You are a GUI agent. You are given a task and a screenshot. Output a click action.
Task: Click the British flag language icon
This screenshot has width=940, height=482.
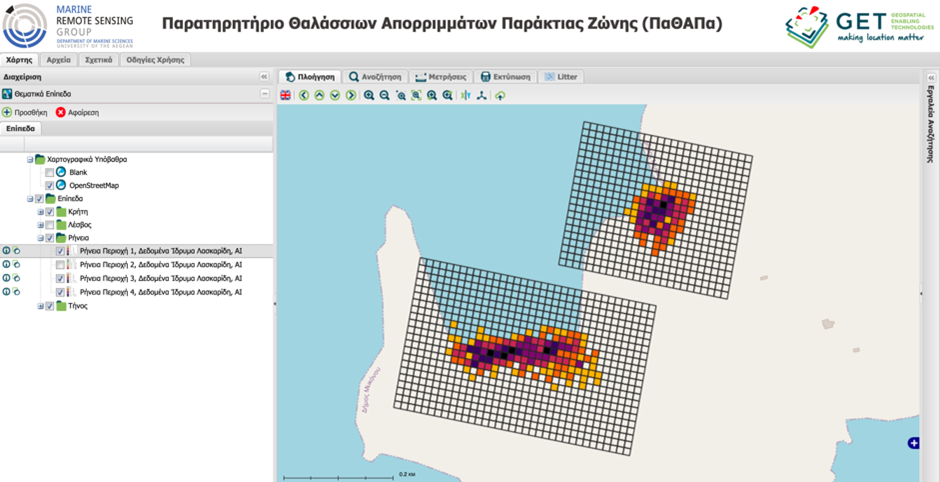click(286, 95)
